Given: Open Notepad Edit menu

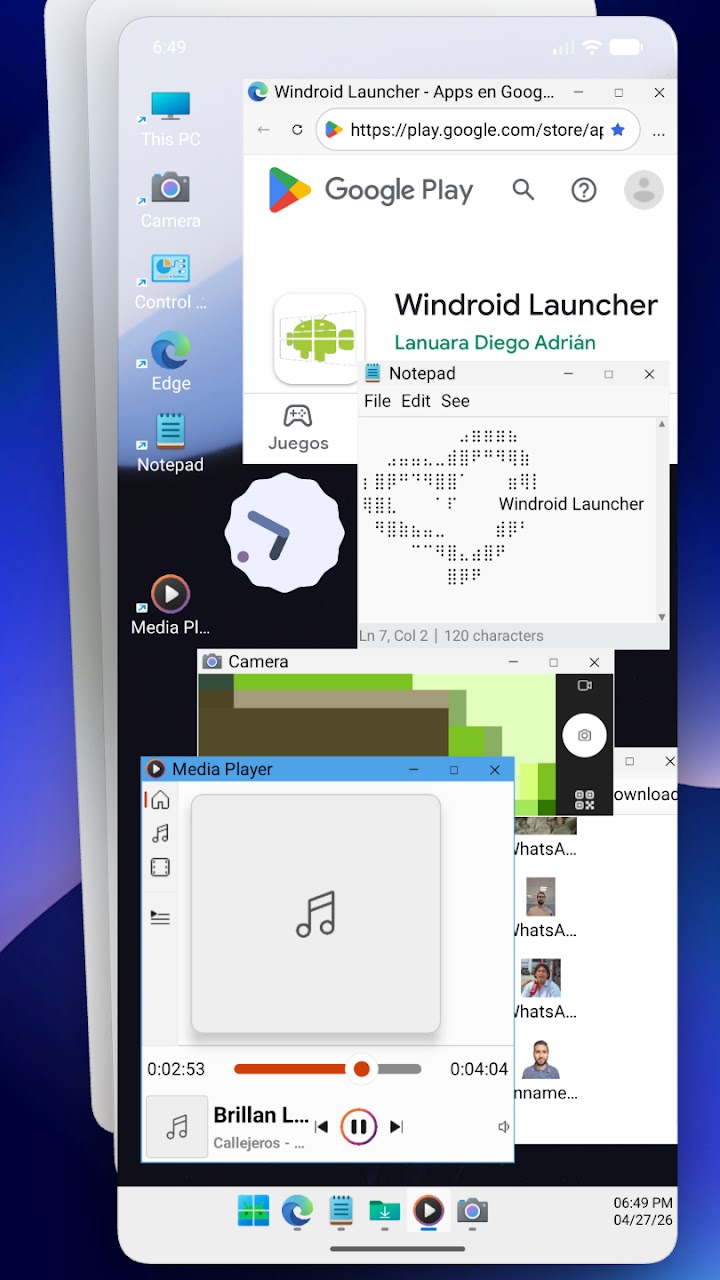Looking at the screenshot, I should [x=415, y=401].
